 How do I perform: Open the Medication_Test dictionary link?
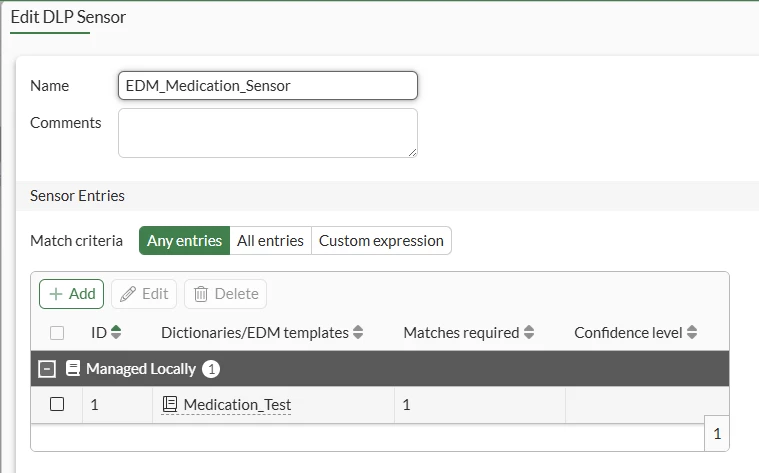pos(237,405)
